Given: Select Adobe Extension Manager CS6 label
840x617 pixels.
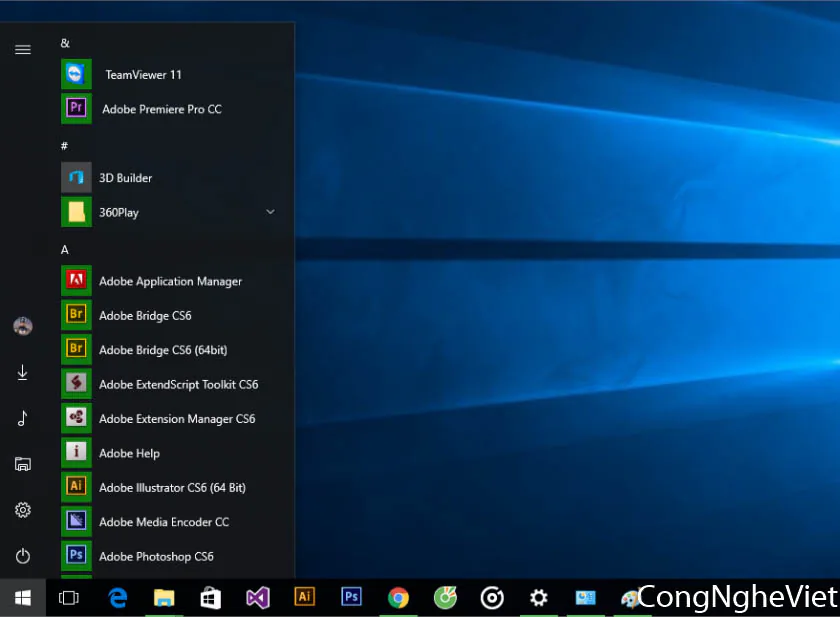Looking at the screenshot, I should point(177,419).
